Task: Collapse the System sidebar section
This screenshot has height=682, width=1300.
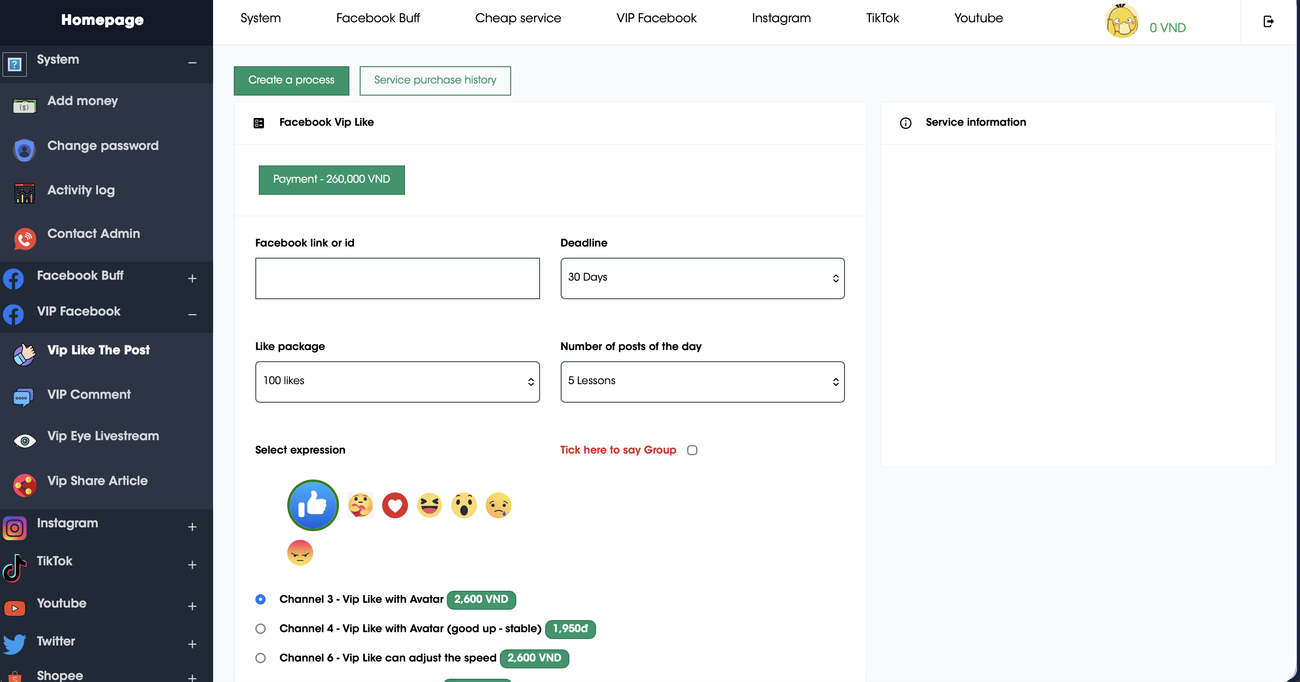Action: pos(192,62)
